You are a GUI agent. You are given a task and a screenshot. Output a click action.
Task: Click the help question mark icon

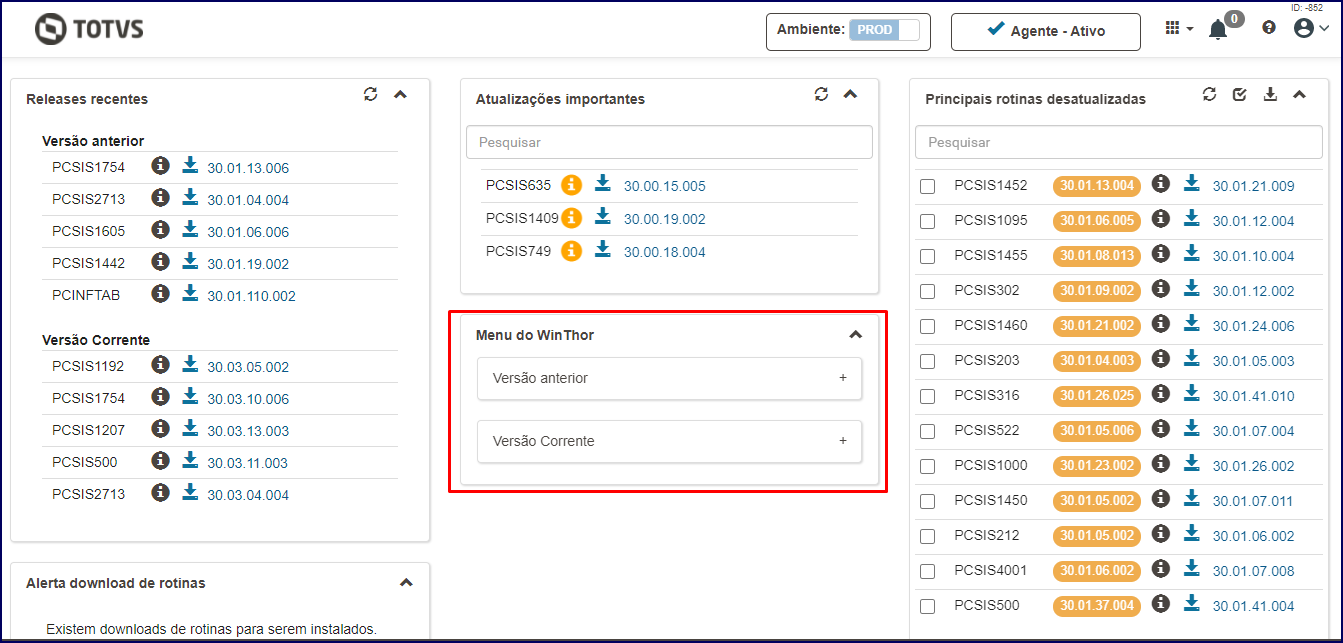(x=1269, y=28)
